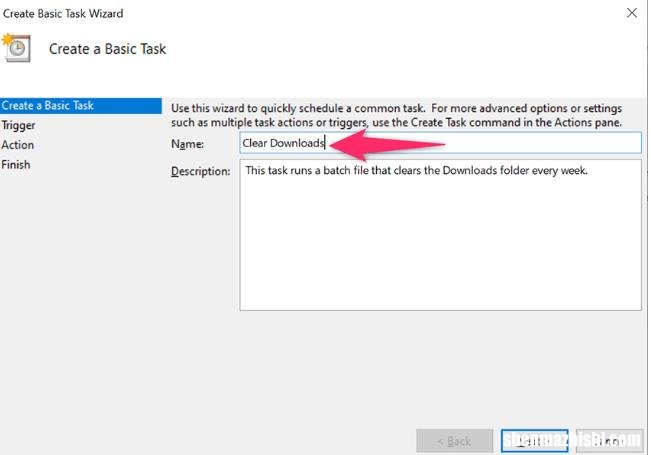The image size is (651, 455).
Task: Click empty space inside the Description box
Action: tap(440, 250)
